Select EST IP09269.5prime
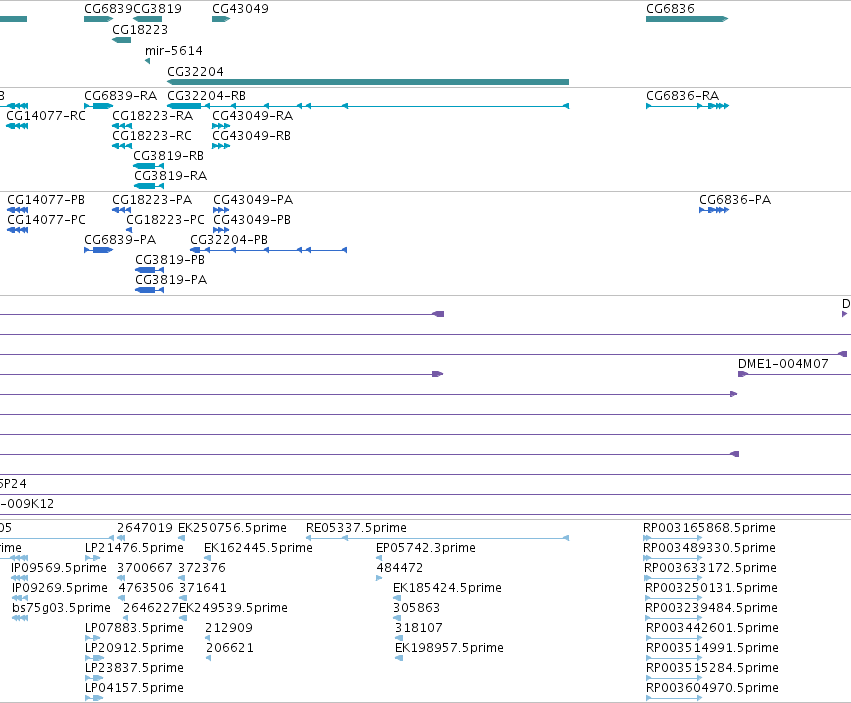 click(20, 598)
